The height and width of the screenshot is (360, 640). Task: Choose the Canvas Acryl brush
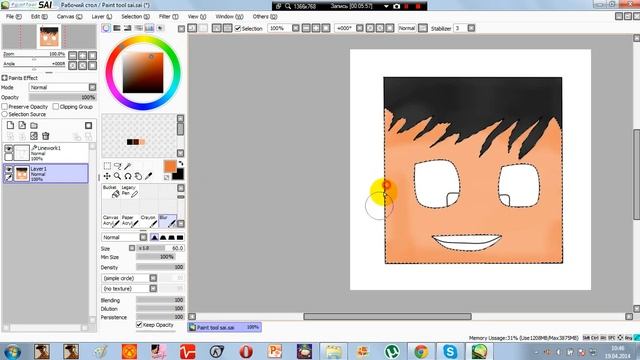111,221
